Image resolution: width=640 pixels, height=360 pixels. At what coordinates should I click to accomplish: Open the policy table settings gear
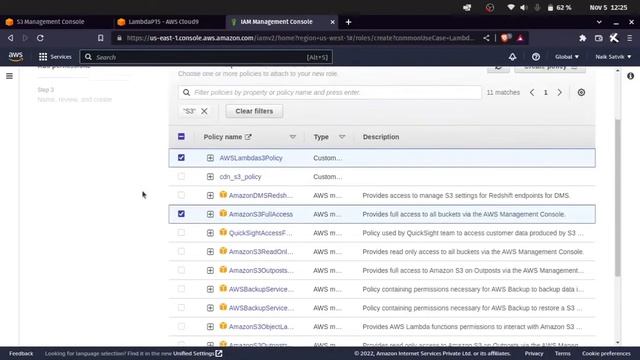(581, 93)
